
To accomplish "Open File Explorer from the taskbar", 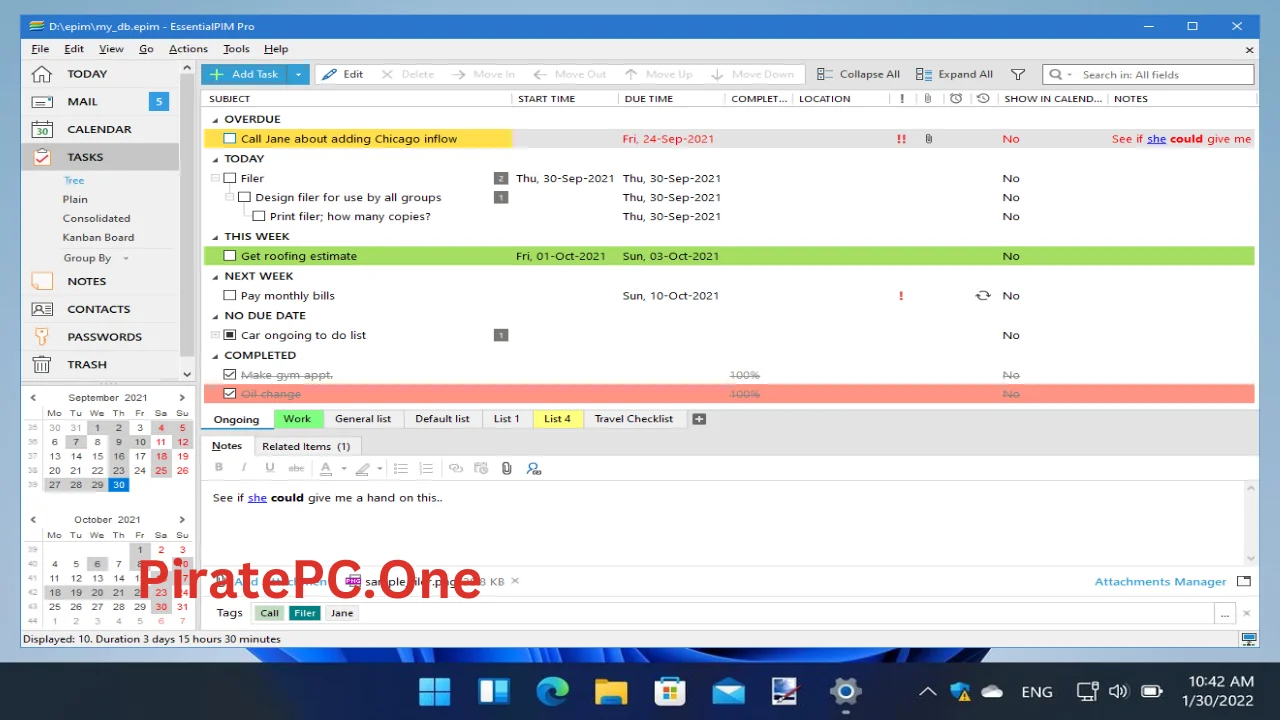I will pyautogui.click(x=611, y=691).
